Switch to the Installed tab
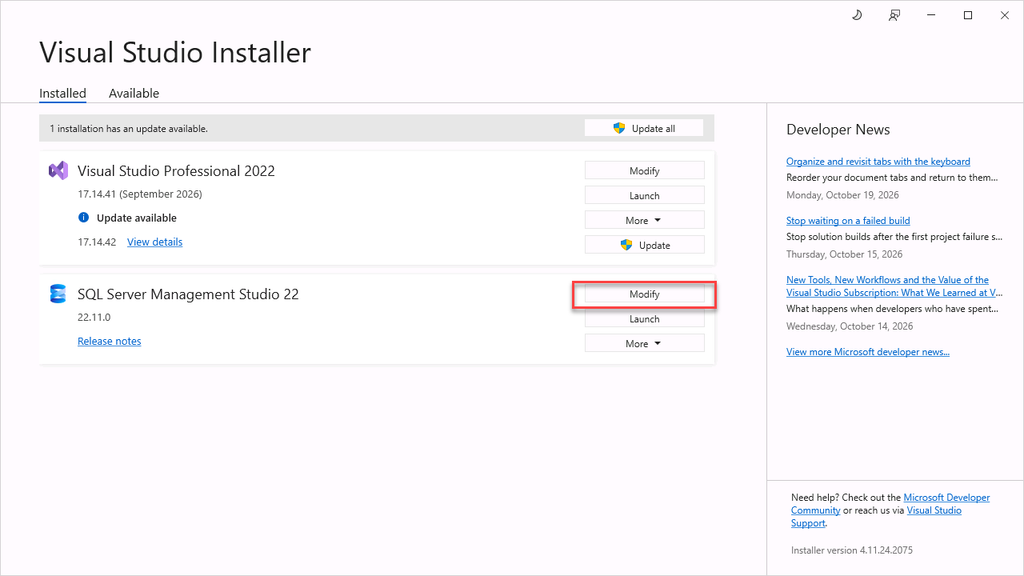1024x576 pixels. 63,93
